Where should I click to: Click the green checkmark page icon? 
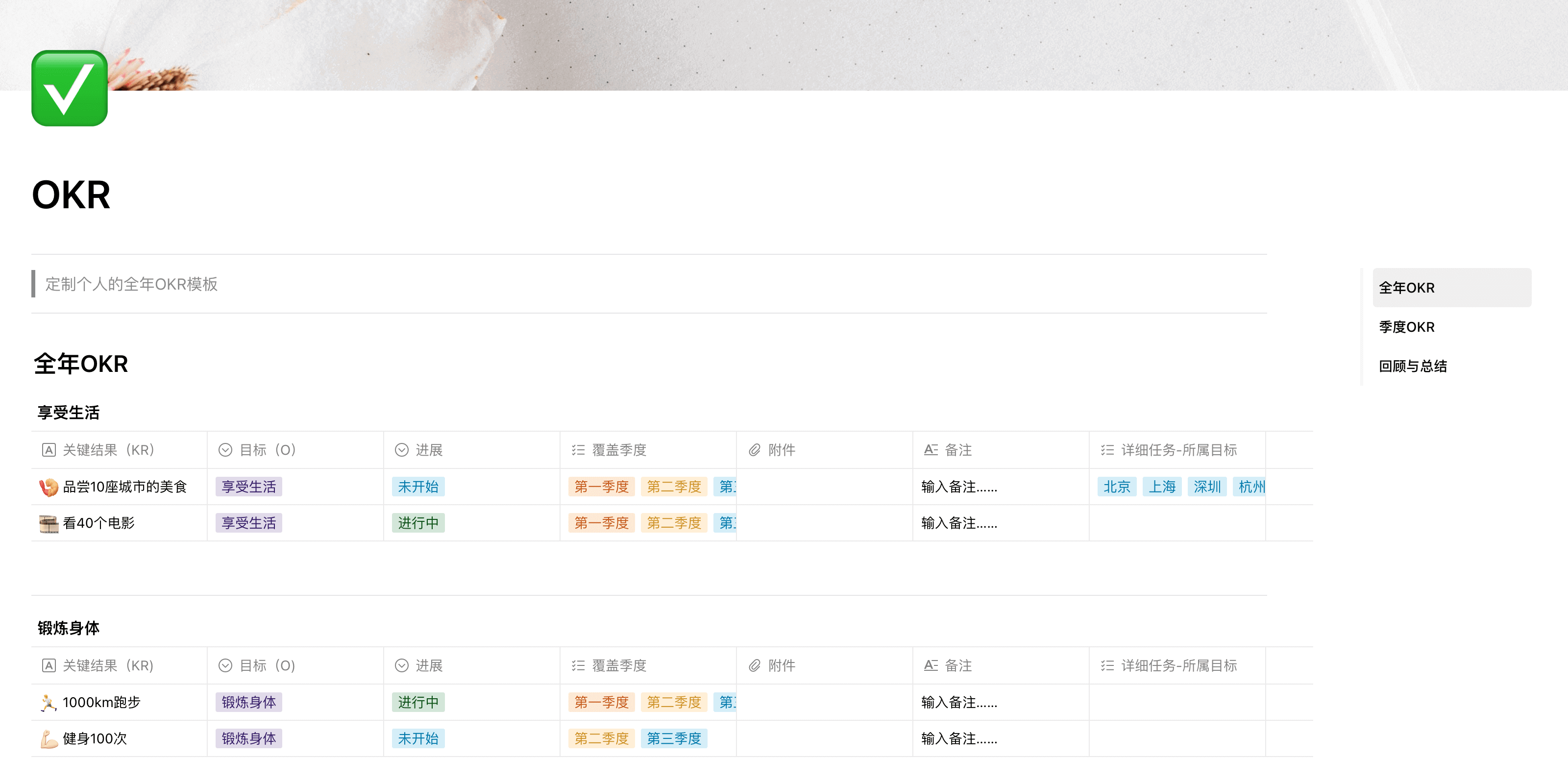coord(70,89)
